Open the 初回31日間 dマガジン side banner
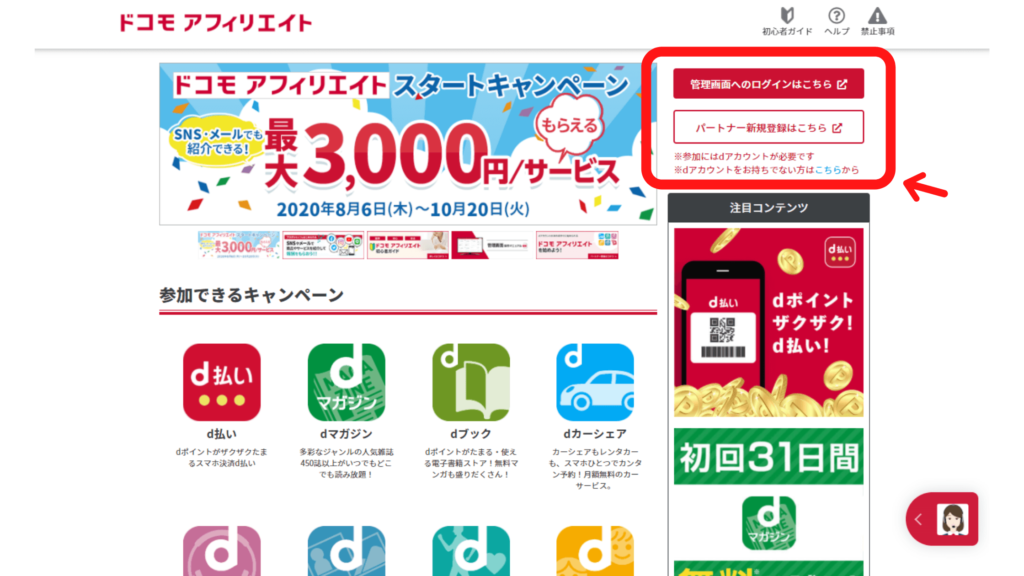 pos(769,502)
